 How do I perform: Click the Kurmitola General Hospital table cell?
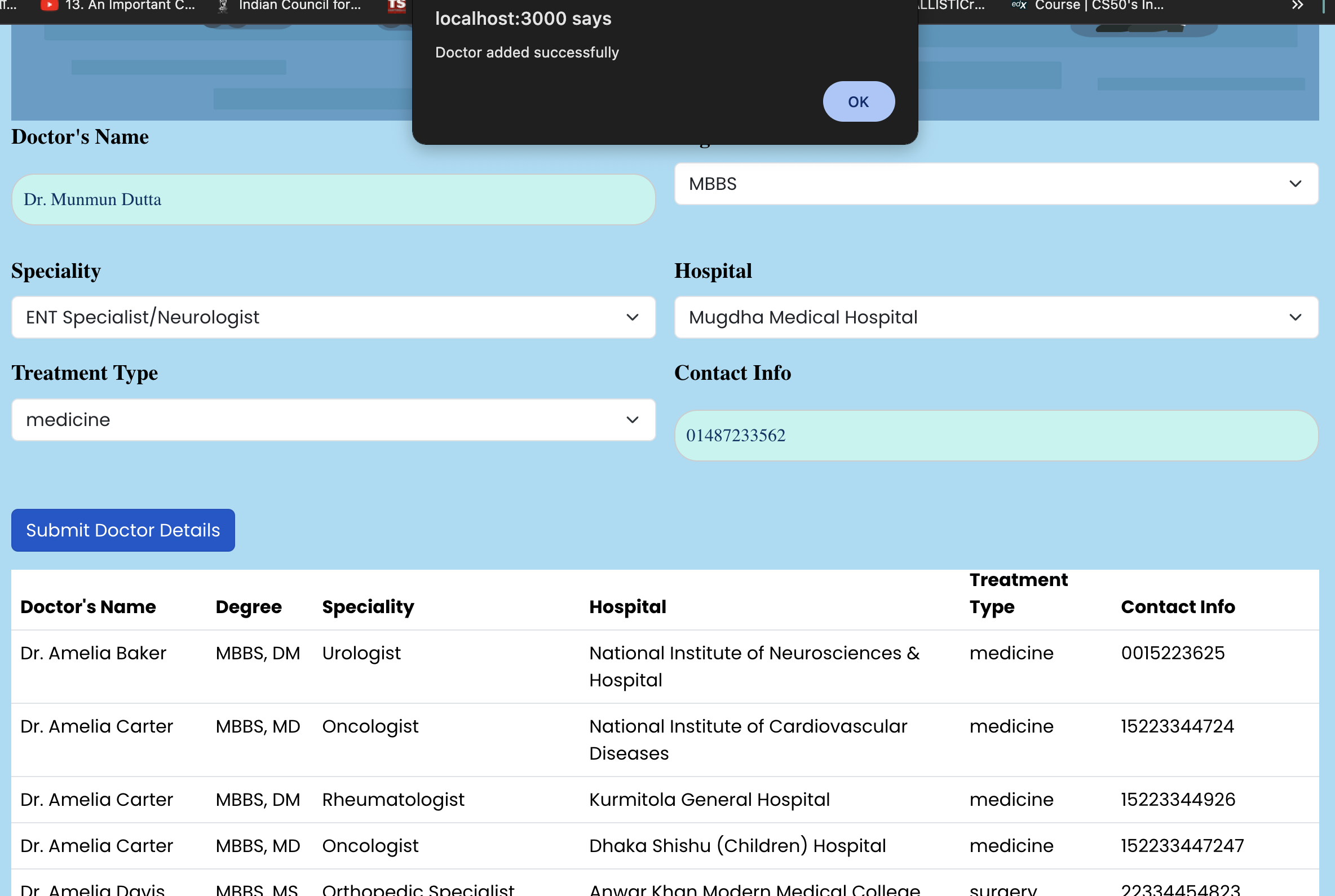[709, 800]
